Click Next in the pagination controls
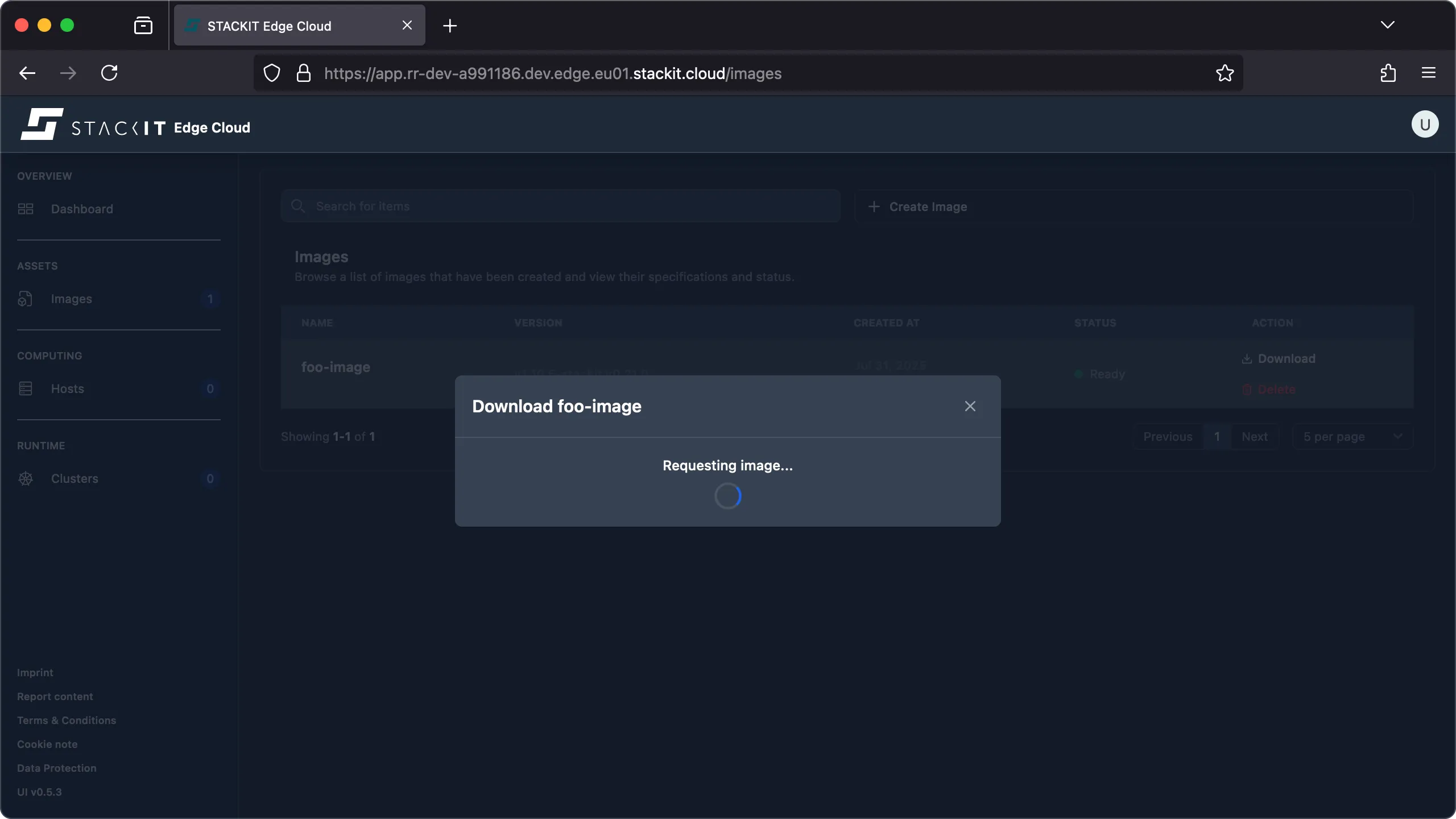 click(x=1255, y=436)
